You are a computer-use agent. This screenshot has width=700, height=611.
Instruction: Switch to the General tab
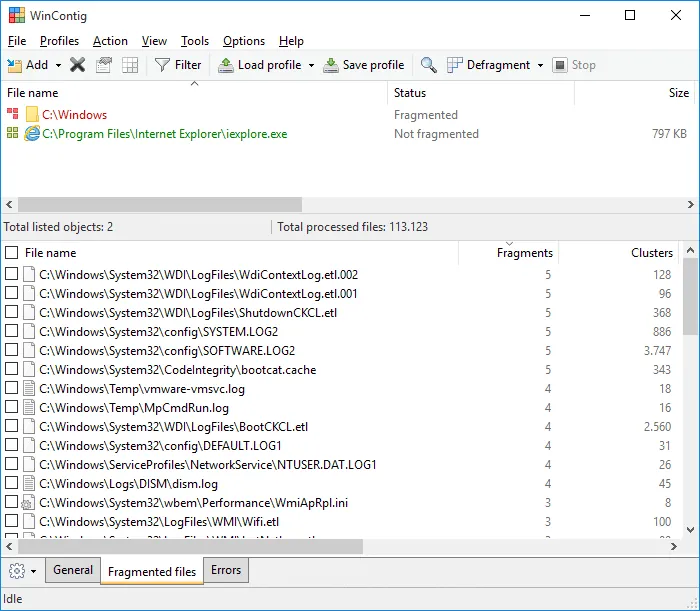pyautogui.click(x=73, y=570)
